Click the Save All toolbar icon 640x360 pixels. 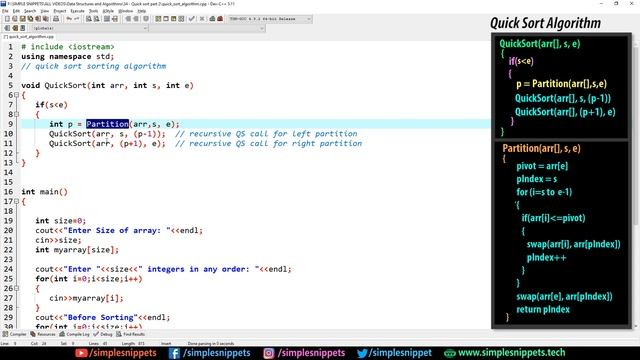click(30, 19)
